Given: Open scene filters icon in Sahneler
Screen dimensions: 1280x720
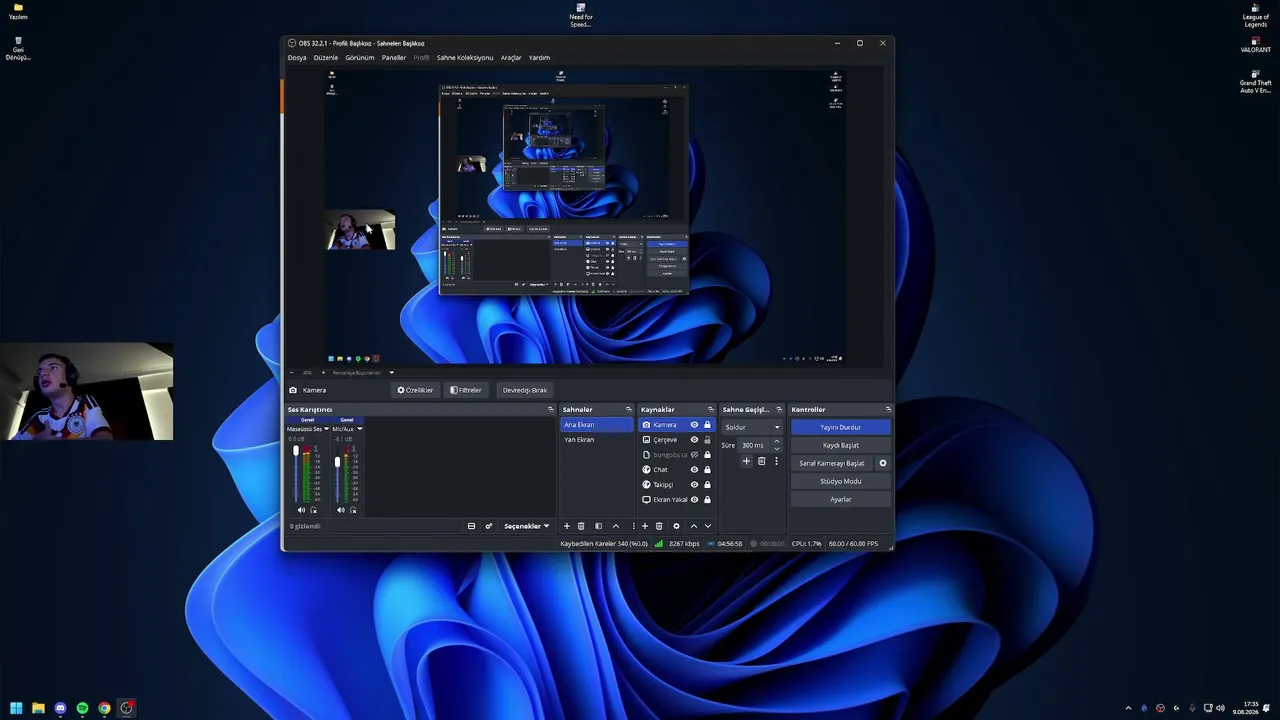Looking at the screenshot, I should click(598, 526).
